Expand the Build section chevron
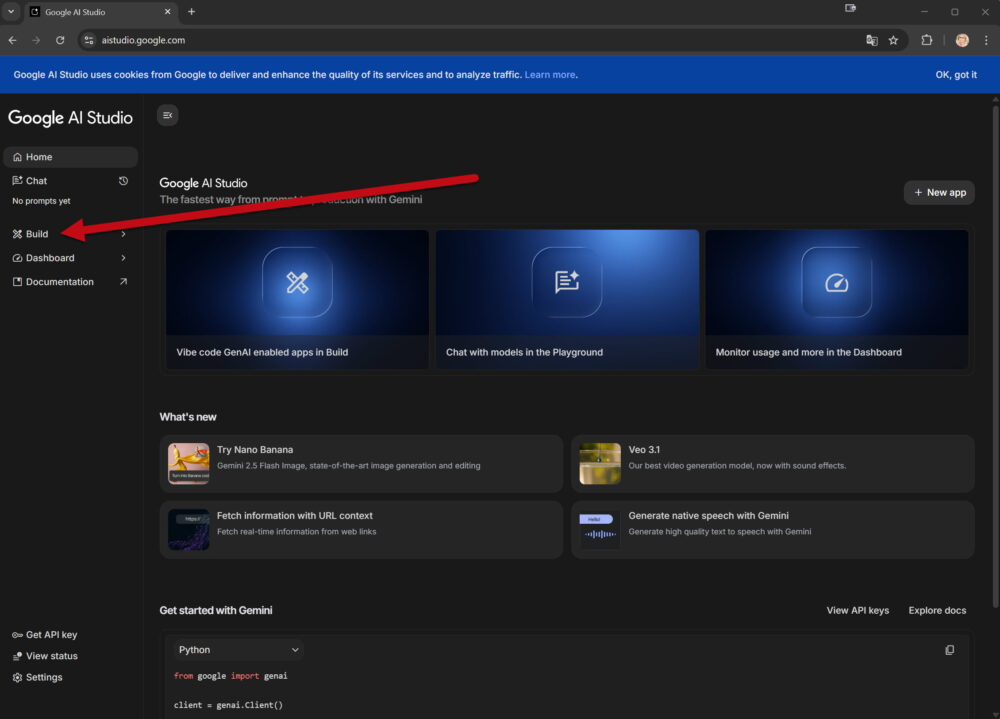Viewport: 1000px width, 719px height. (x=123, y=234)
